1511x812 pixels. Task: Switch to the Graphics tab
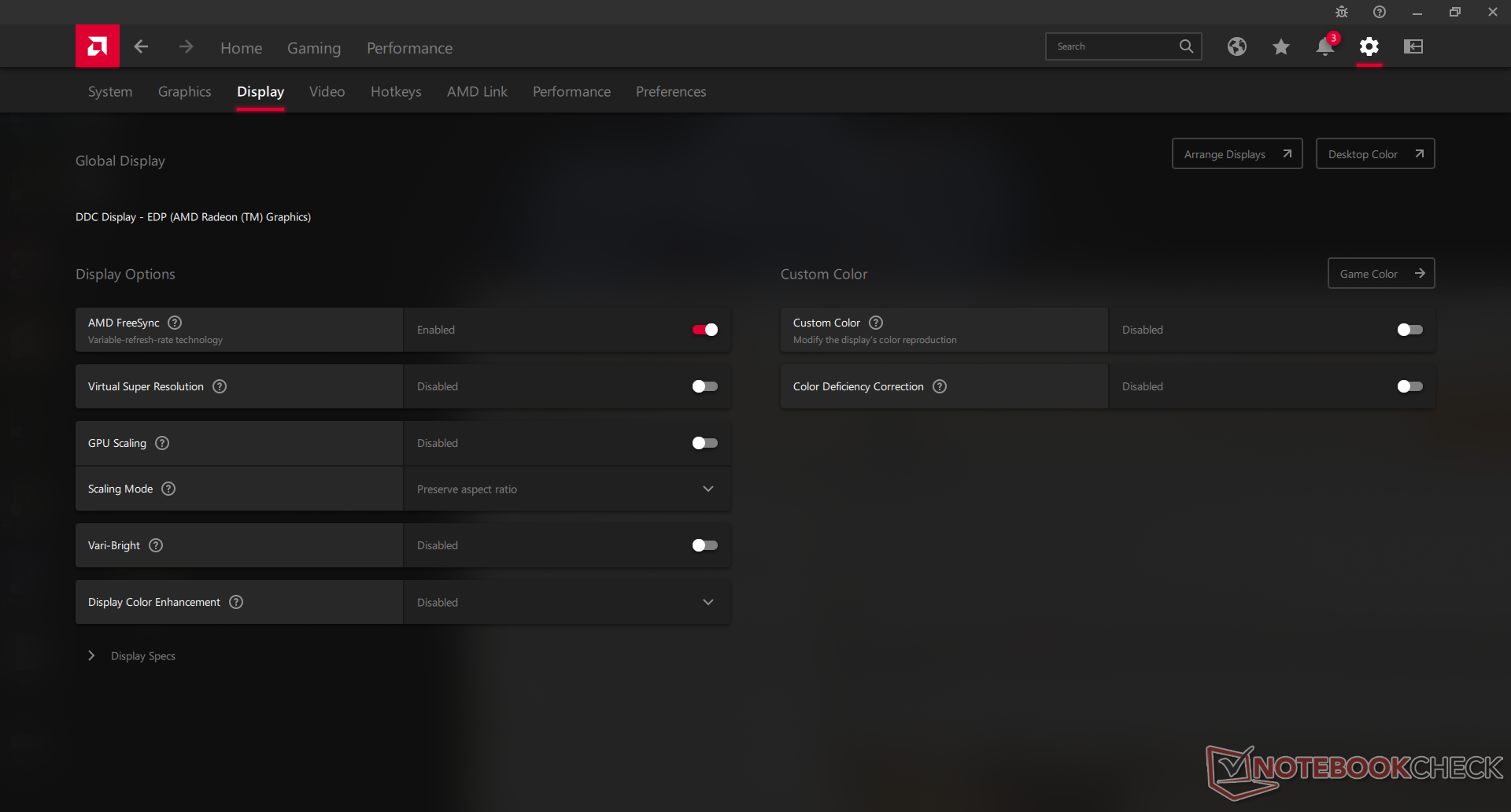pos(184,91)
